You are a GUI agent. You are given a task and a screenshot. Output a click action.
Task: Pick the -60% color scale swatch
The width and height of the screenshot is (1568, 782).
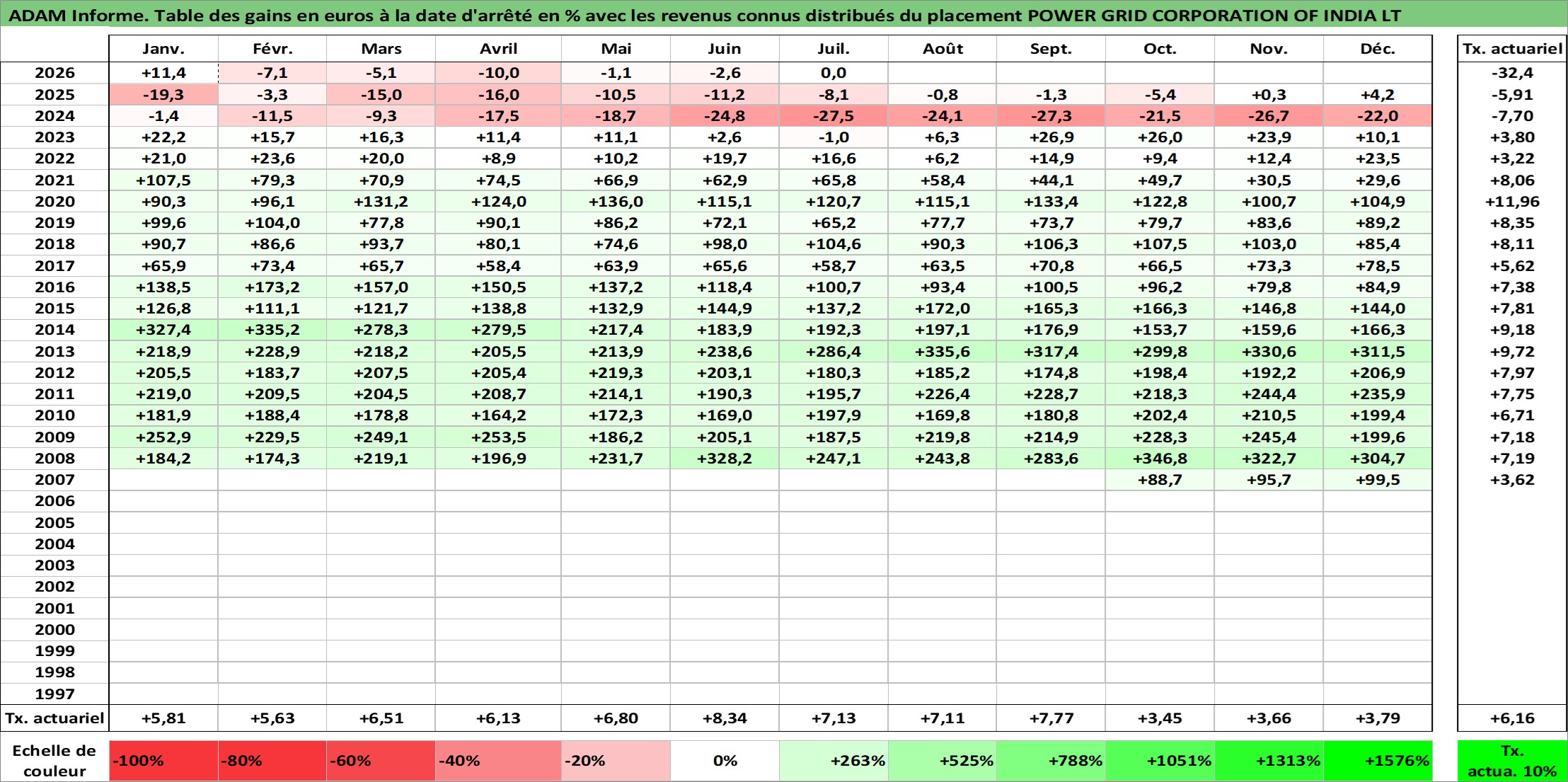click(381, 761)
